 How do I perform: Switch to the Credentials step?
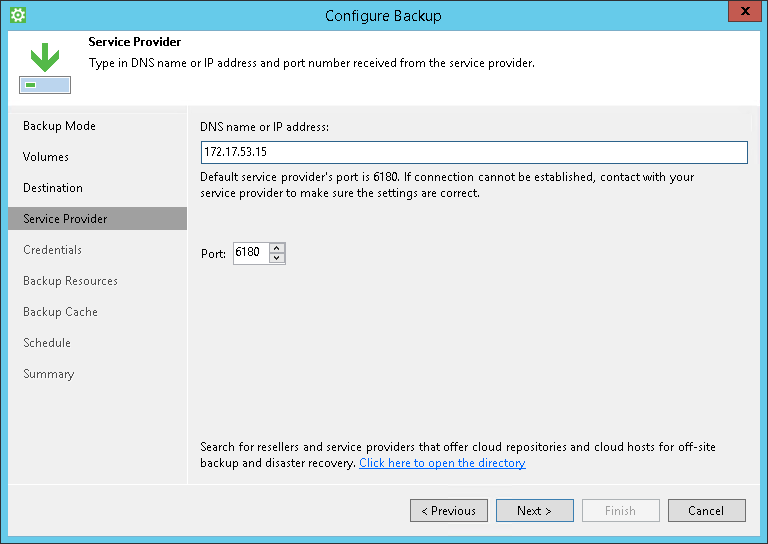pyautogui.click(x=52, y=250)
